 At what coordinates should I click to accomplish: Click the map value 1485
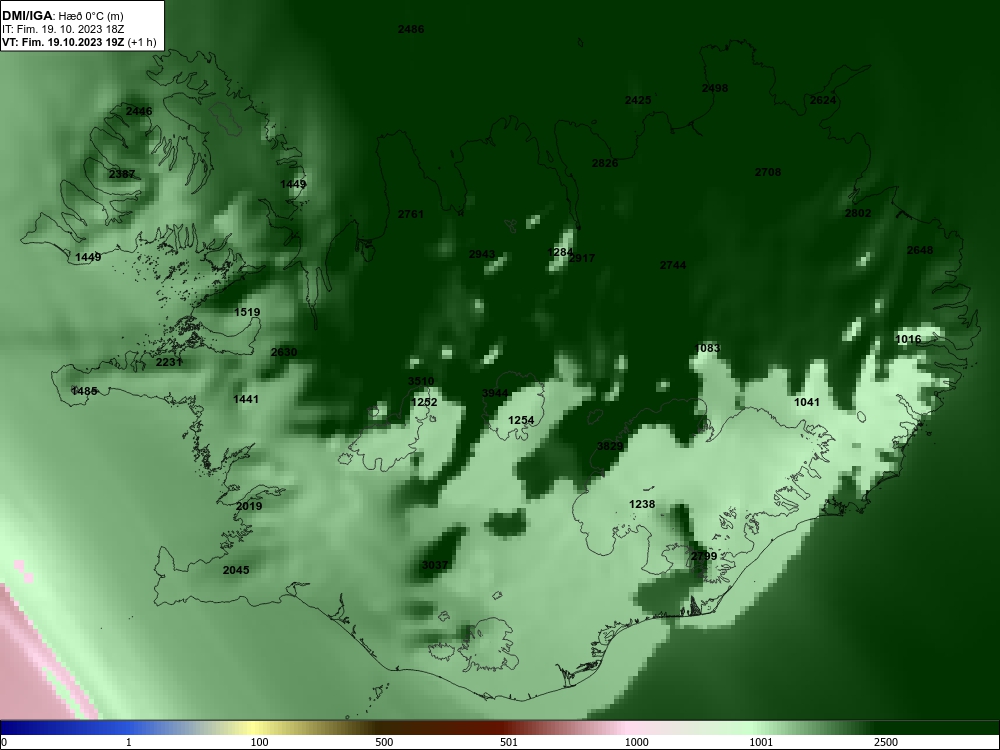(x=84, y=392)
